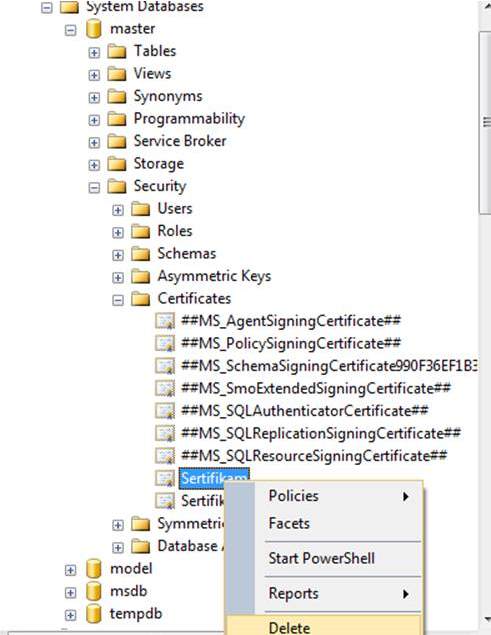The image size is (491, 635).
Task: Click the msdb database cylinder icon
Action: [x=94, y=591]
